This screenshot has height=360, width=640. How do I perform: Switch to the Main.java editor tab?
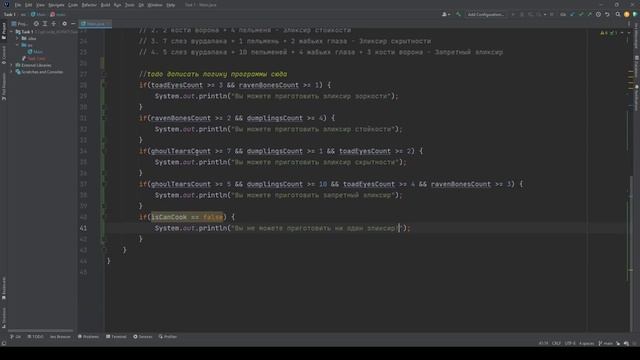coord(95,24)
